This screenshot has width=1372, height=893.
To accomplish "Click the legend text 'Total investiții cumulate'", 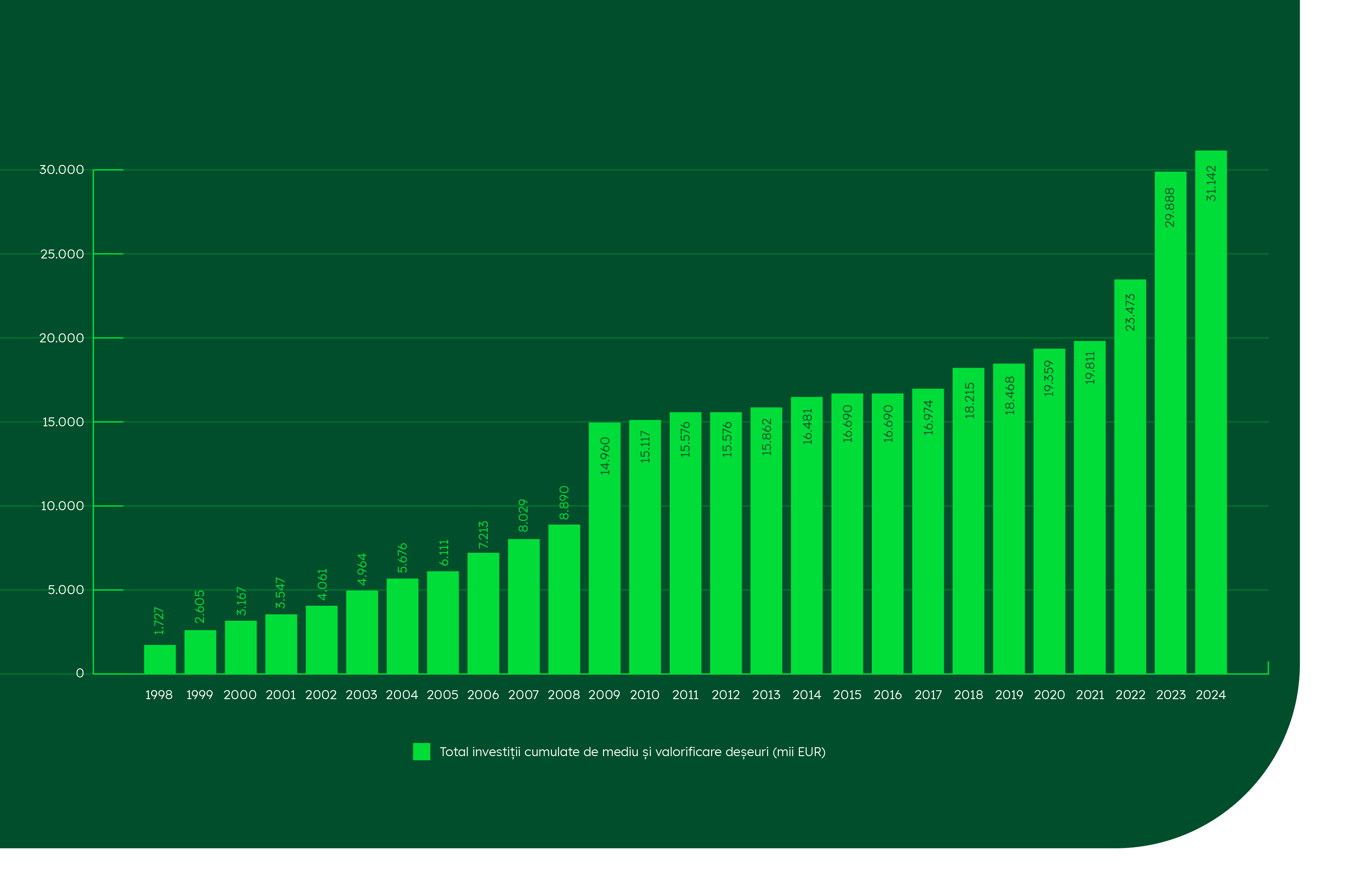I will [x=509, y=752].
